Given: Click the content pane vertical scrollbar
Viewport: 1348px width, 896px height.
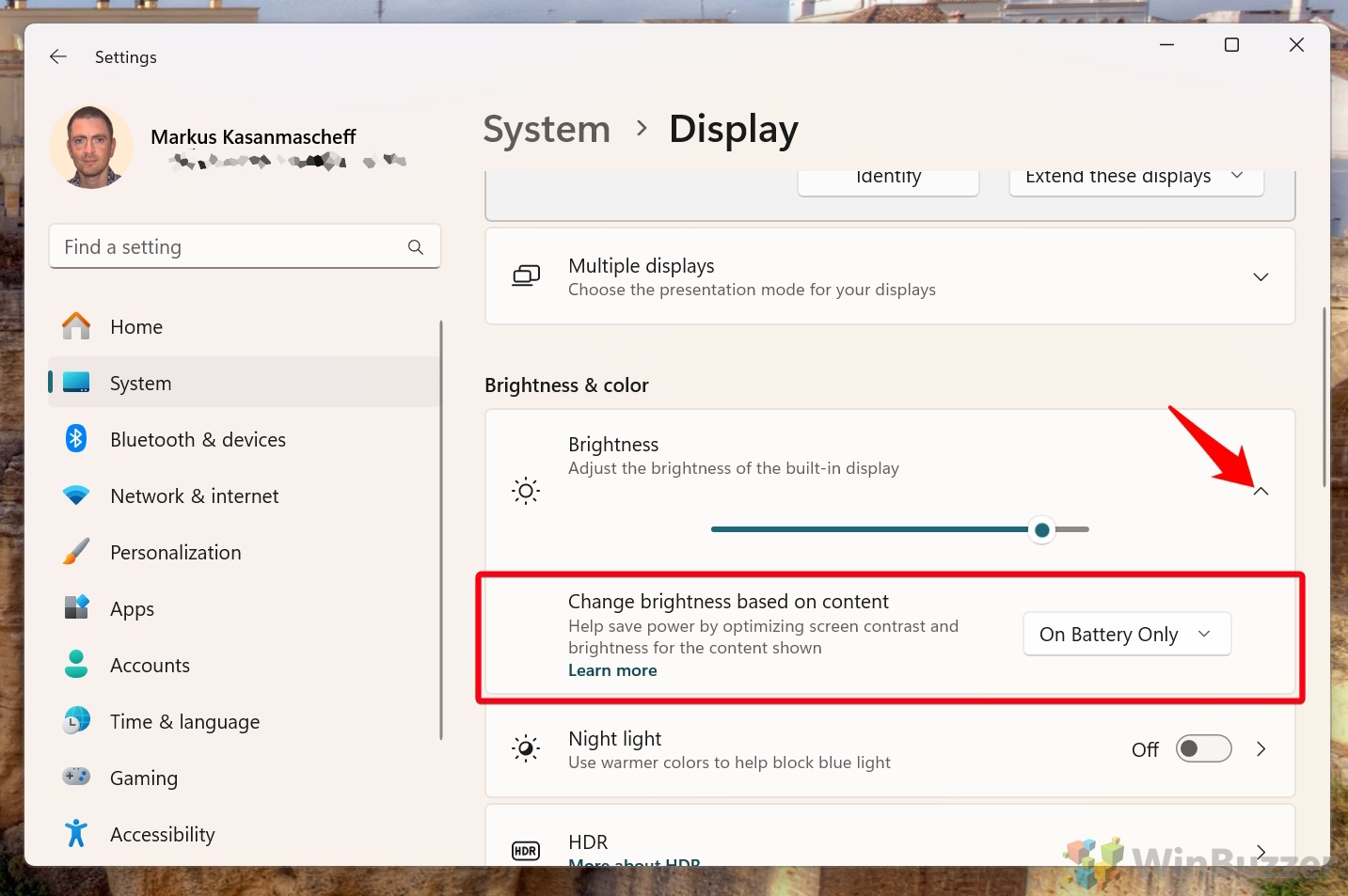Looking at the screenshot, I should pyautogui.click(x=1324, y=396).
